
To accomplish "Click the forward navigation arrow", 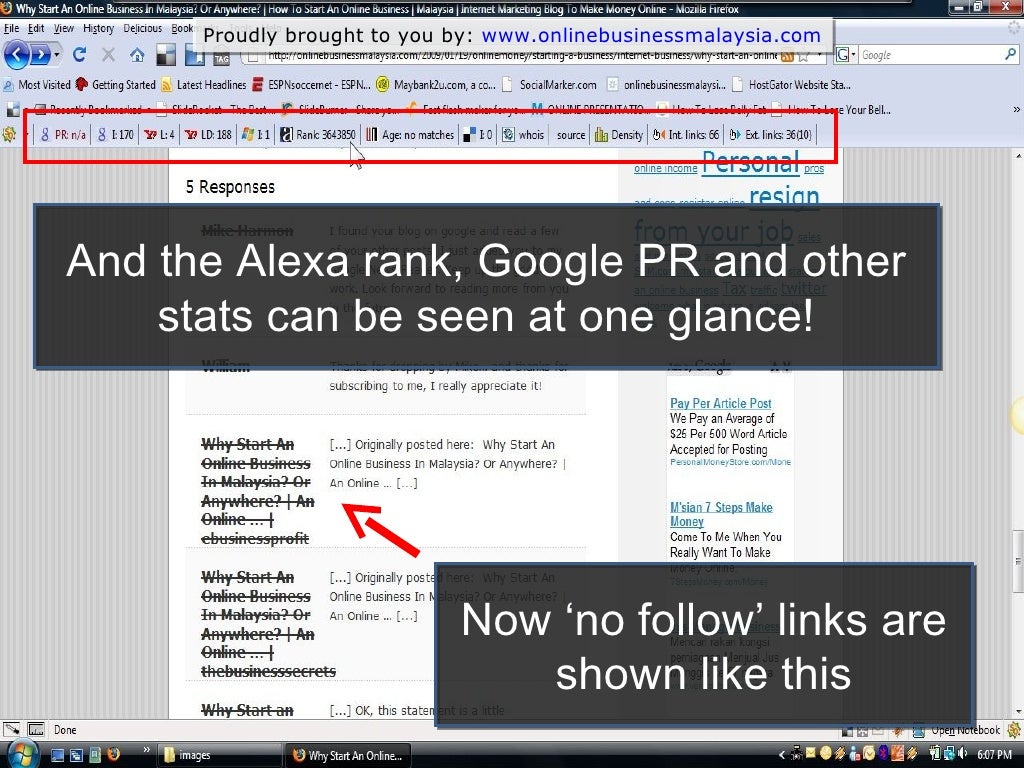I will coord(40,55).
